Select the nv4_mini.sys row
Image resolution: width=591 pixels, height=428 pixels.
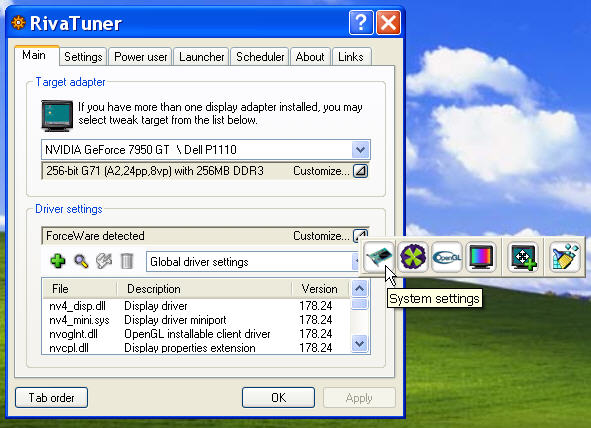(x=196, y=320)
